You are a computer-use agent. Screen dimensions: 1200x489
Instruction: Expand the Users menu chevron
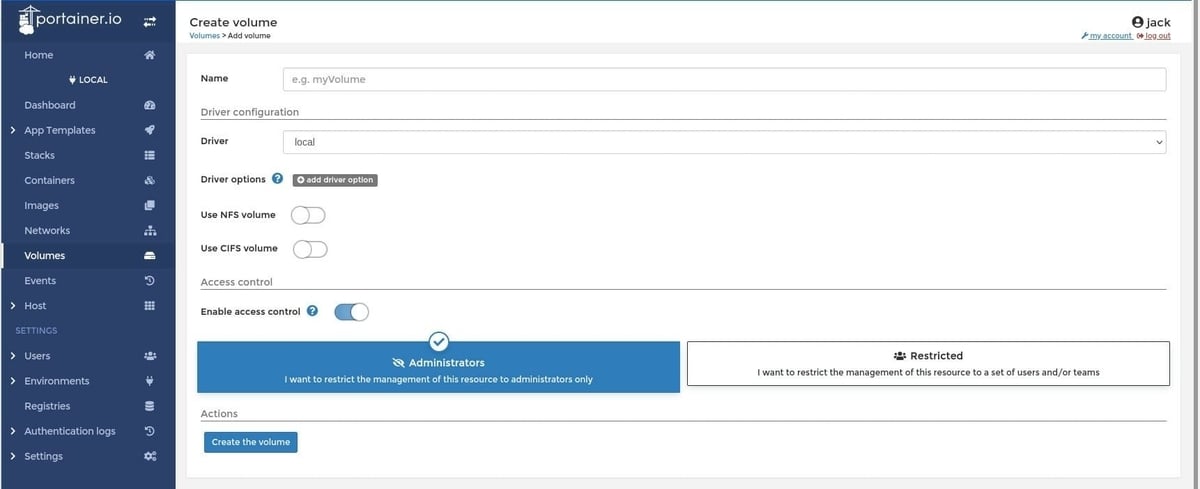[12, 356]
